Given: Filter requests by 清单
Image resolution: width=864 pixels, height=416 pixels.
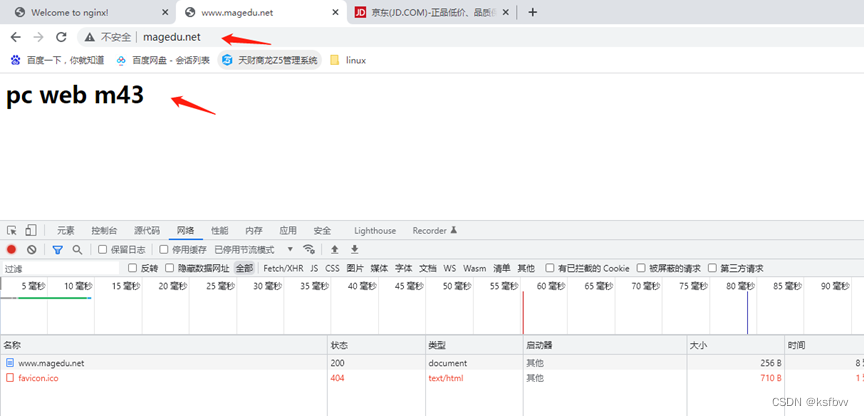Looking at the screenshot, I should coord(501,268).
